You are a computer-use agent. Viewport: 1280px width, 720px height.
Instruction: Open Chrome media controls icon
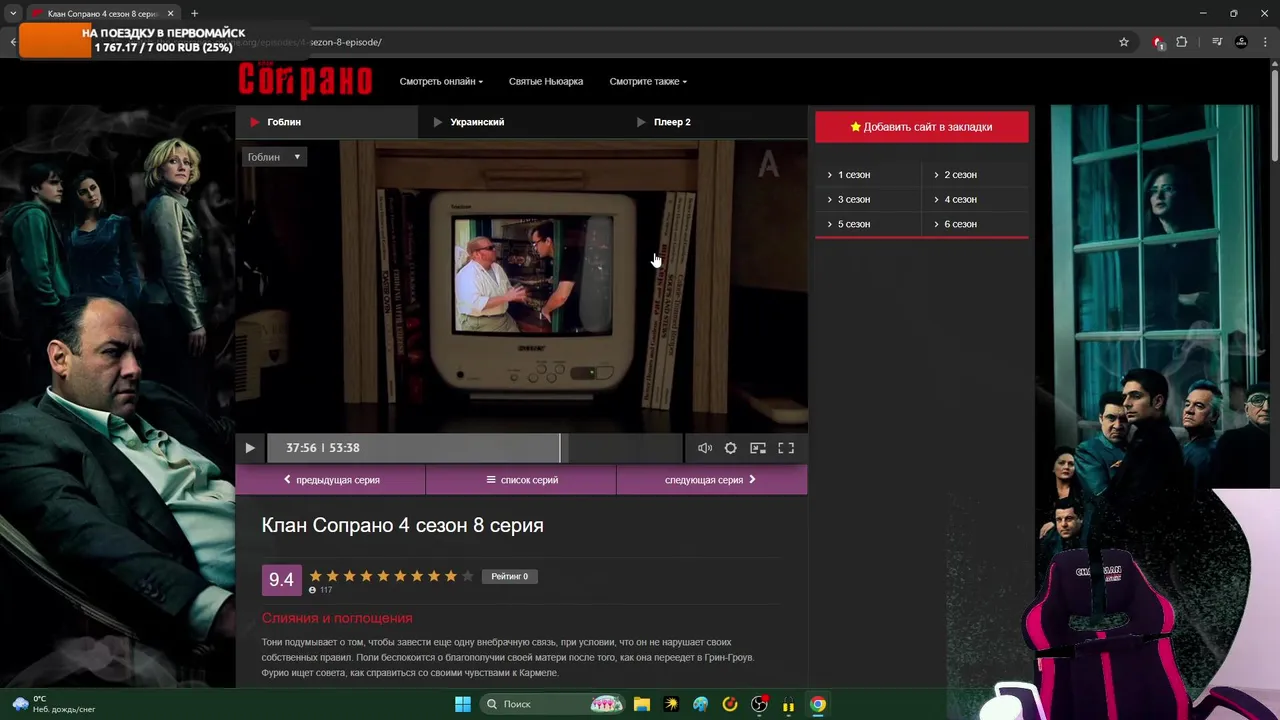click(1217, 42)
